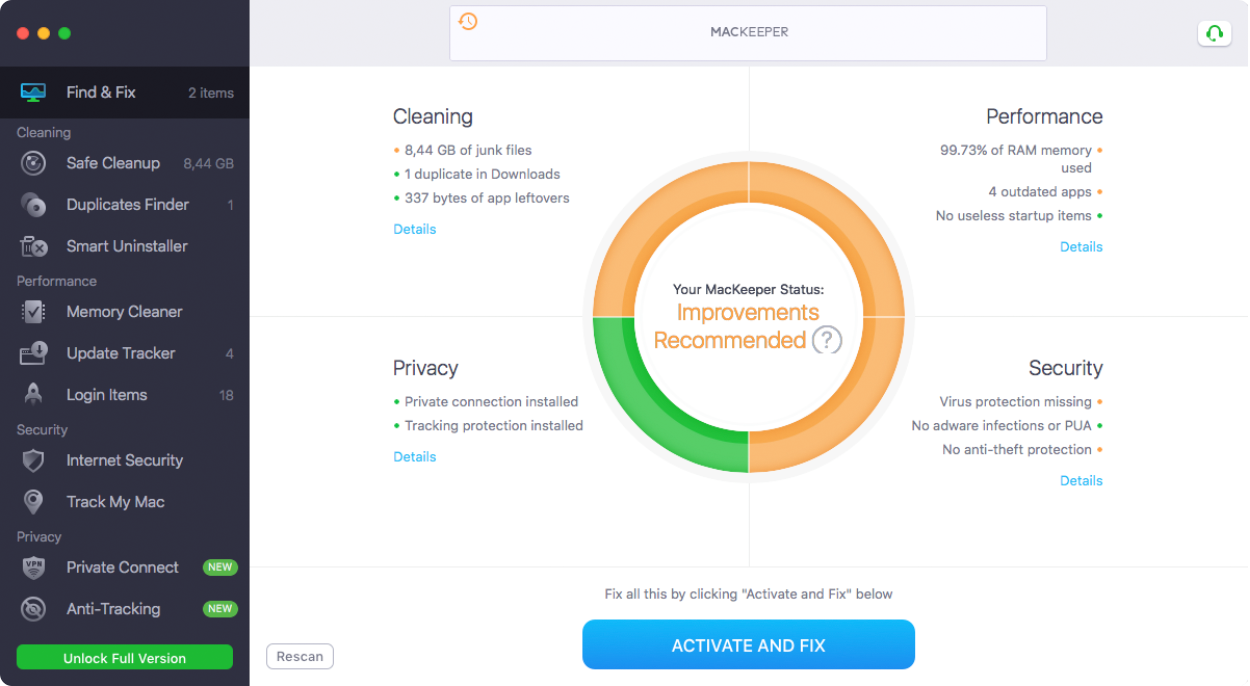This screenshot has width=1250, height=686.
Task: Go to Memory Cleaner section
Action: [x=125, y=312]
